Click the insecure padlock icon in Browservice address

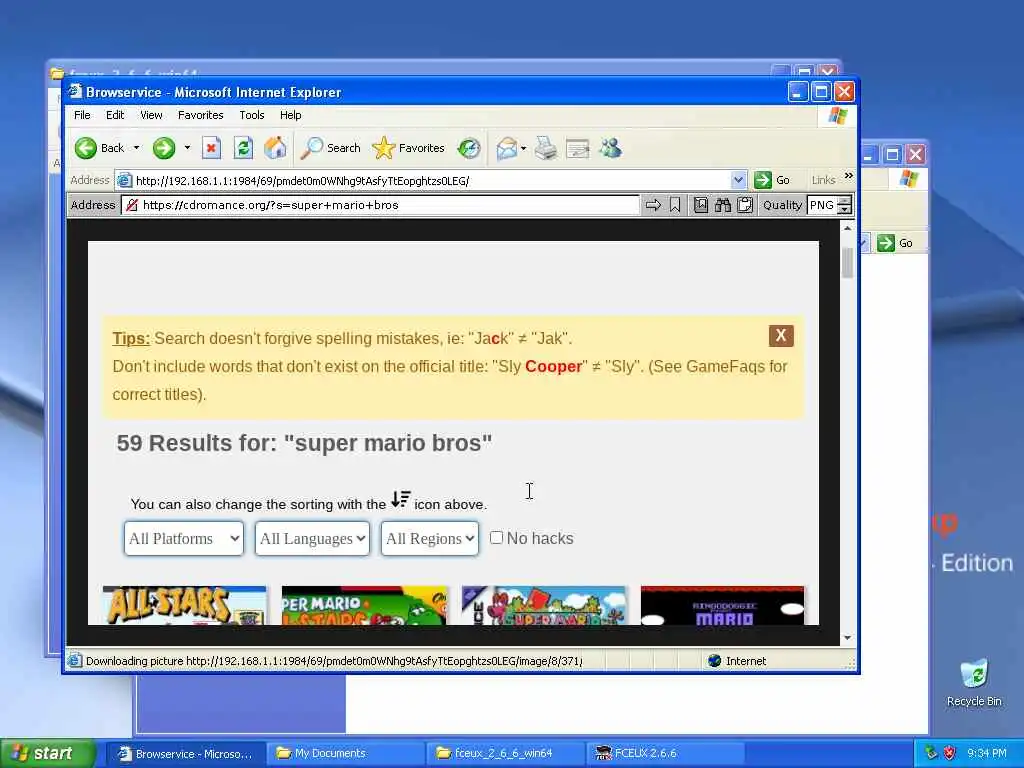click(131, 205)
